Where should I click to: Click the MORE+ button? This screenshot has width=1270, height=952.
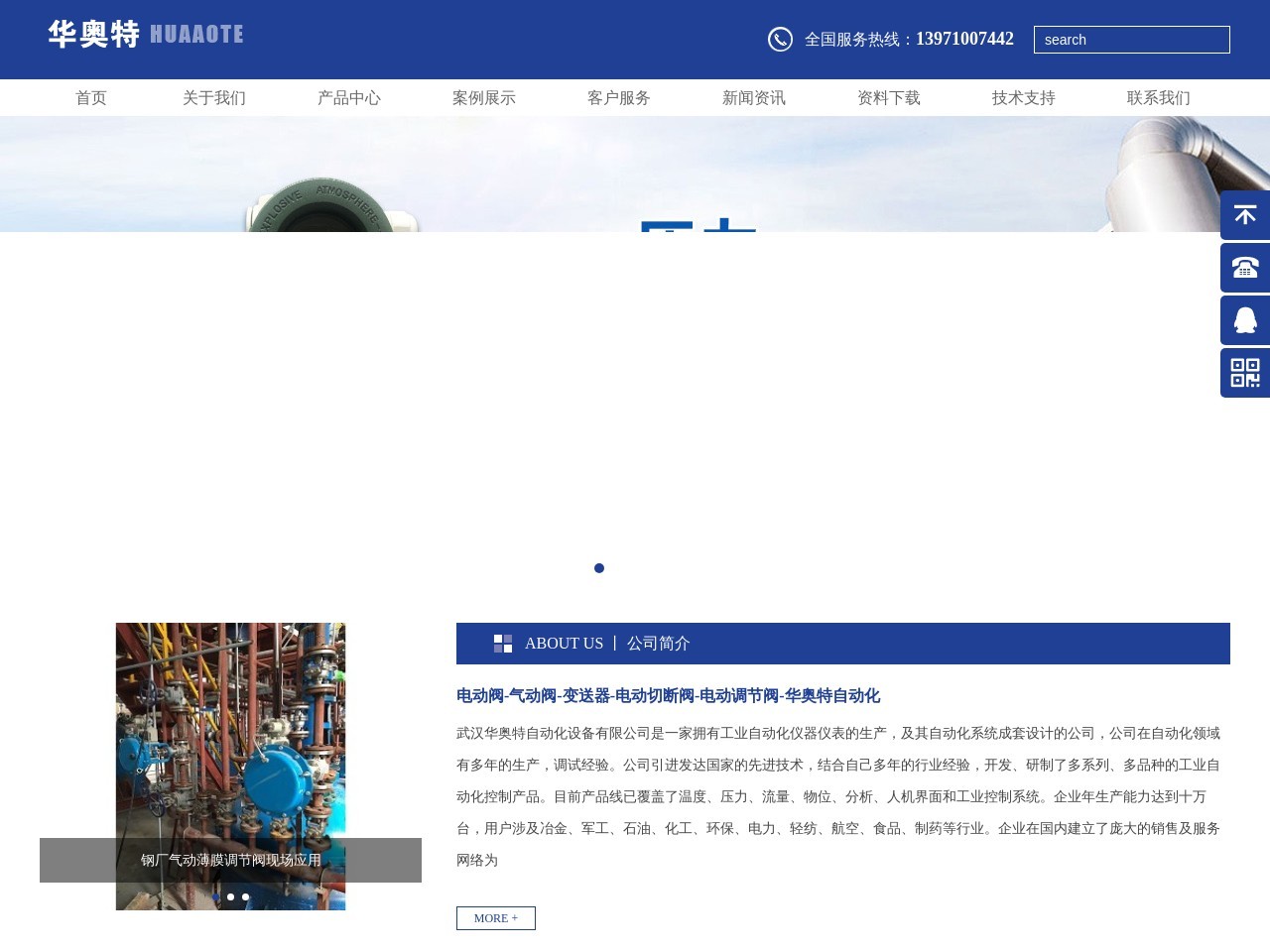coord(495,917)
